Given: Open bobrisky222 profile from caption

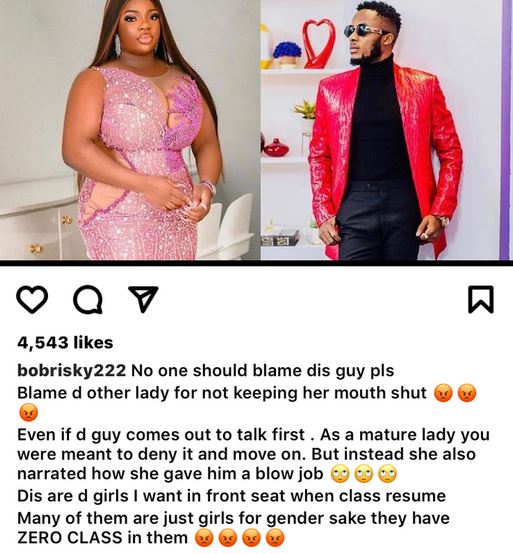Looking at the screenshot, I should (x=71, y=371).
